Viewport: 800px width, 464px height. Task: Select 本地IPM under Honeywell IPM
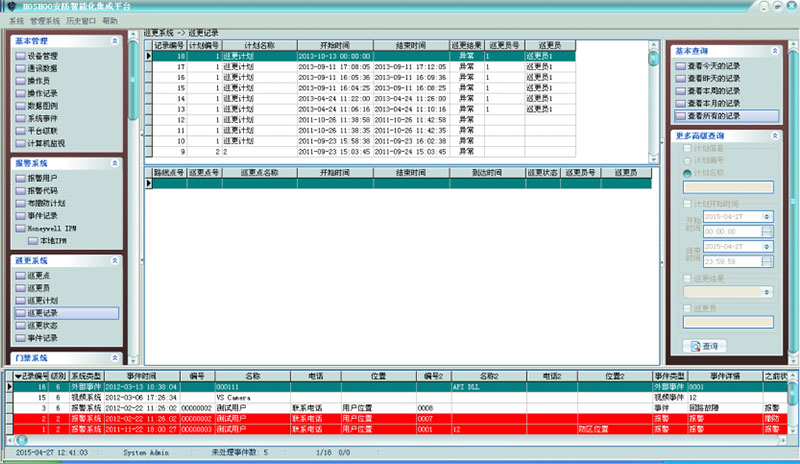51,241
